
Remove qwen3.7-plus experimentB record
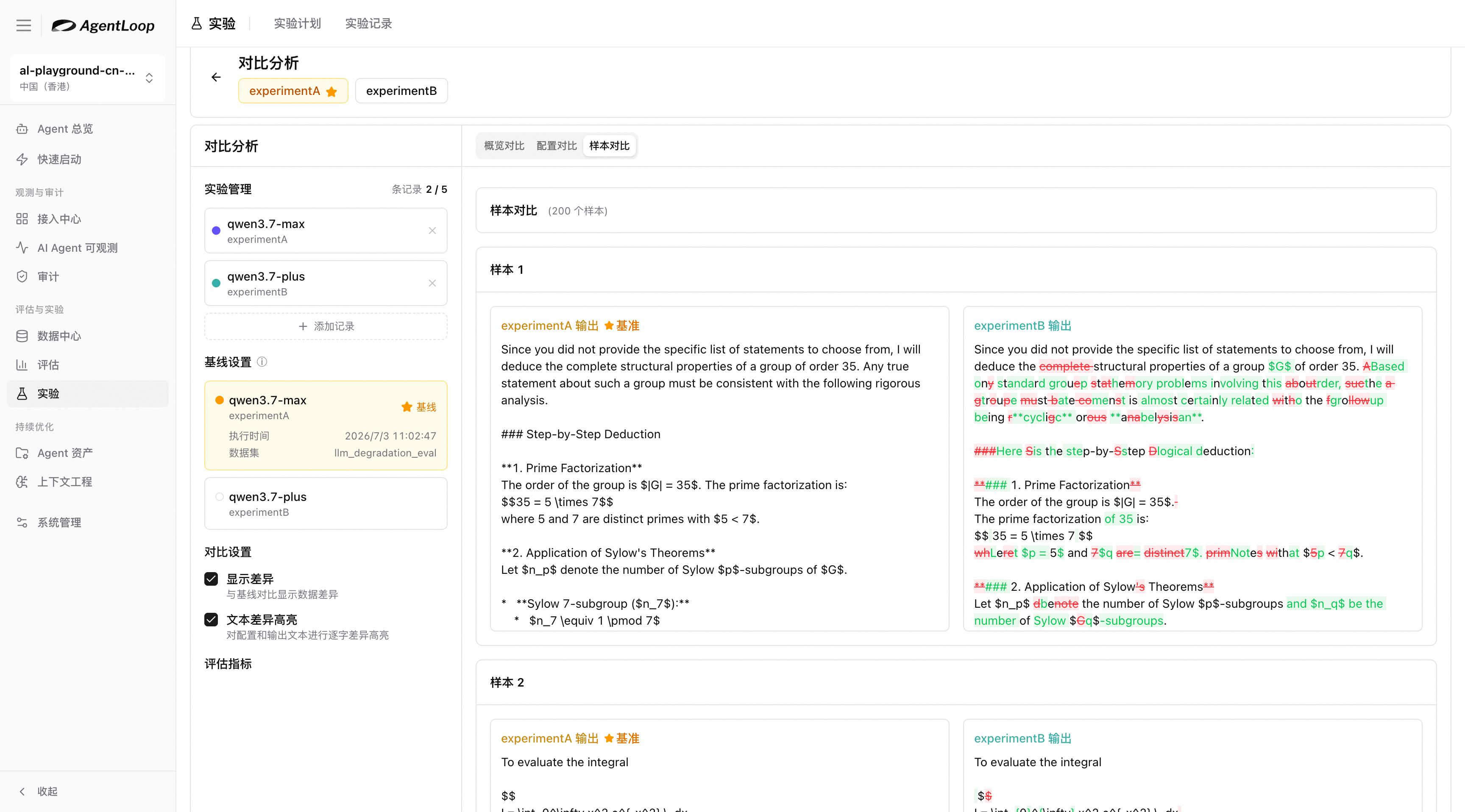click(x=432, y=283)
